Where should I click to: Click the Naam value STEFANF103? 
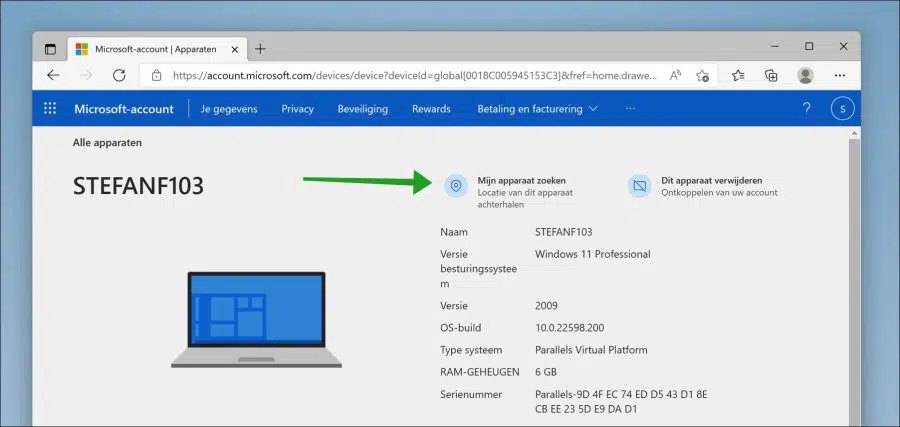564,232
